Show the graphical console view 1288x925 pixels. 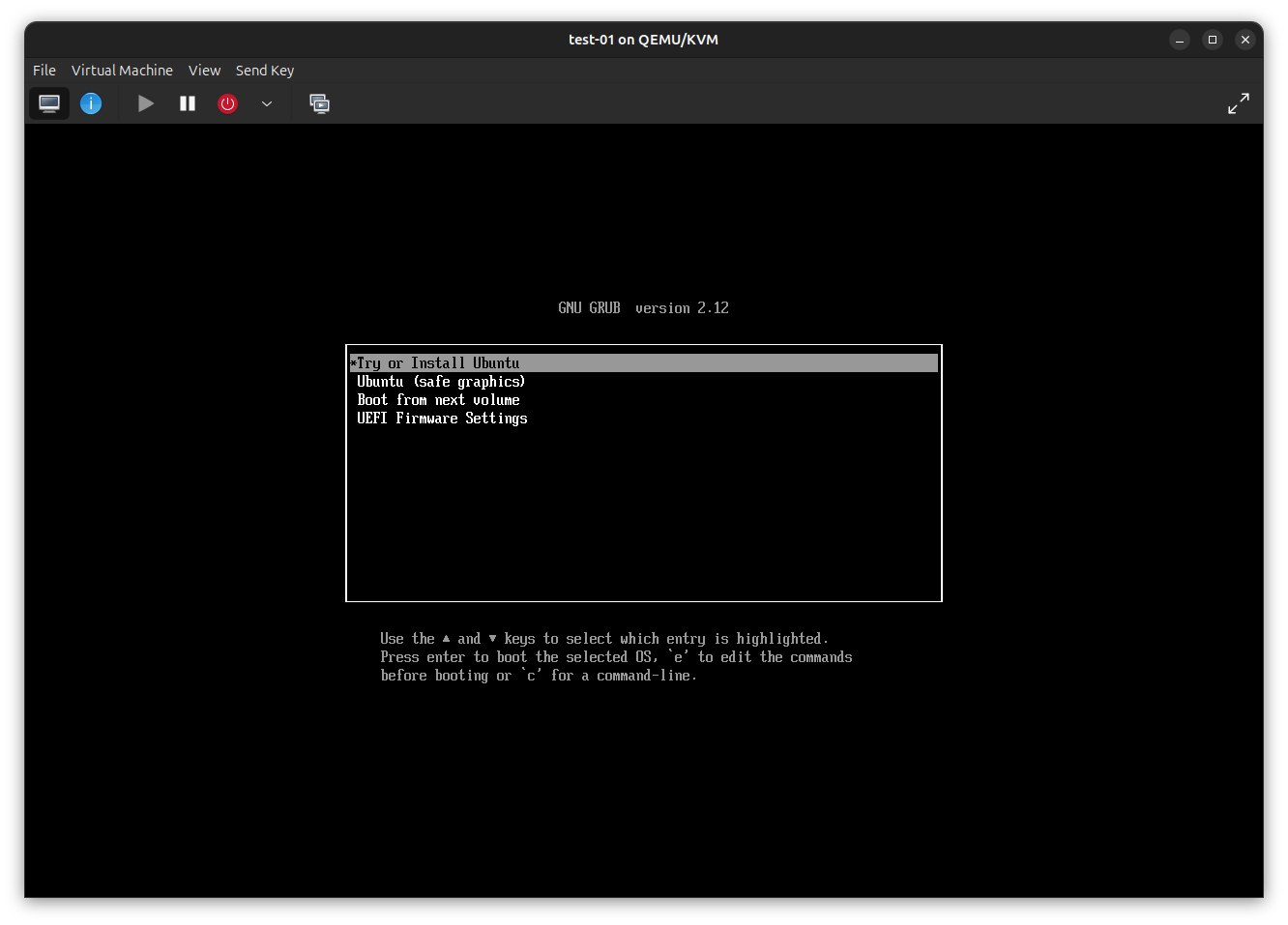(x=49, y=103)
